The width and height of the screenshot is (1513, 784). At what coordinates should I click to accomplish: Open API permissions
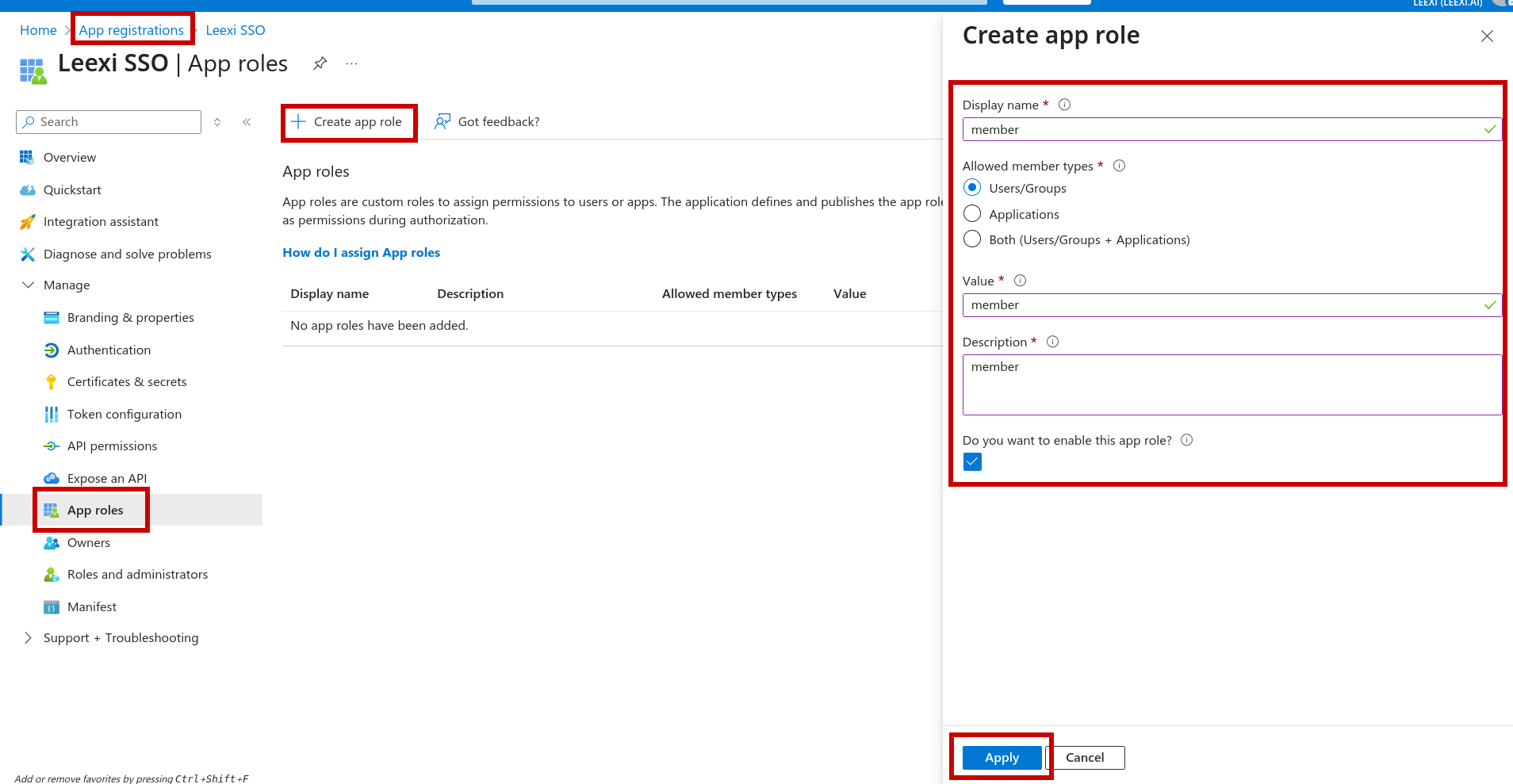[x=113, y=446]
